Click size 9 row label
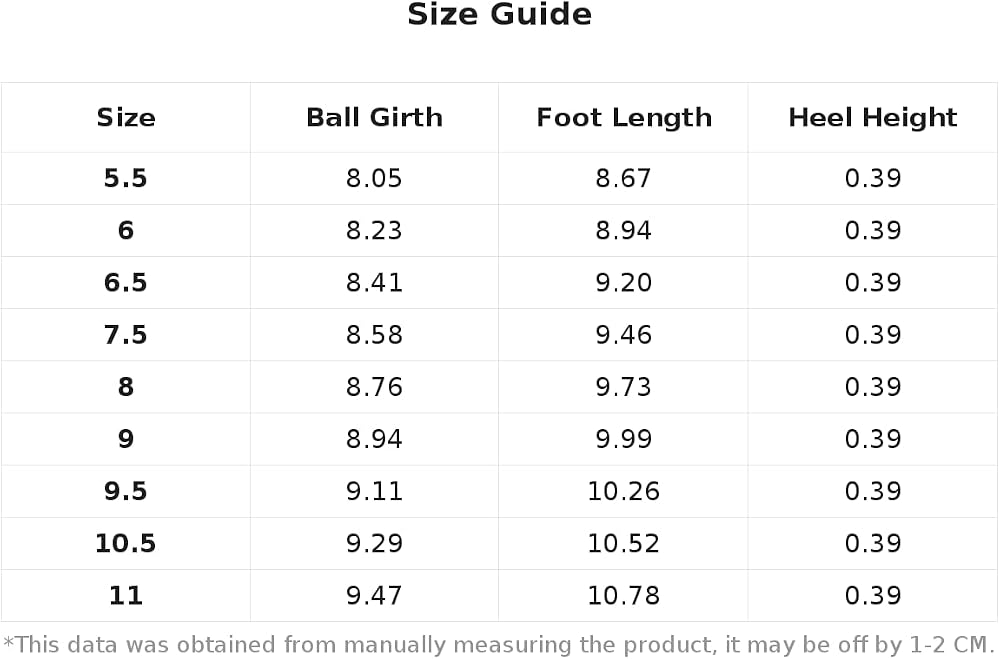 (x=126, y=439)
